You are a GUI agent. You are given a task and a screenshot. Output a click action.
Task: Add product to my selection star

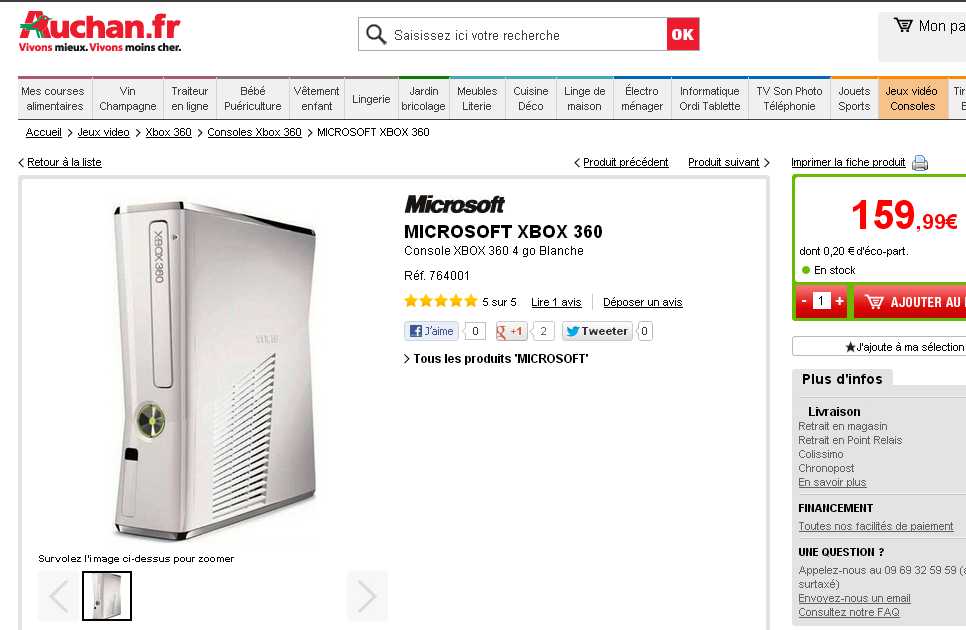click(x=904, y=347)
